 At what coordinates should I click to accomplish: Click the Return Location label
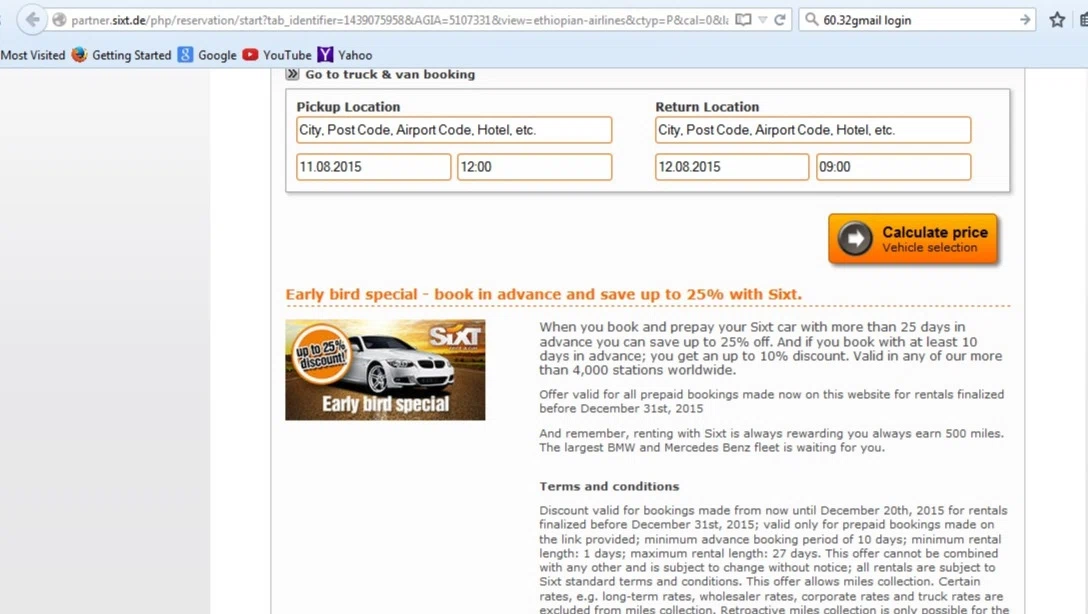(707, 107)
